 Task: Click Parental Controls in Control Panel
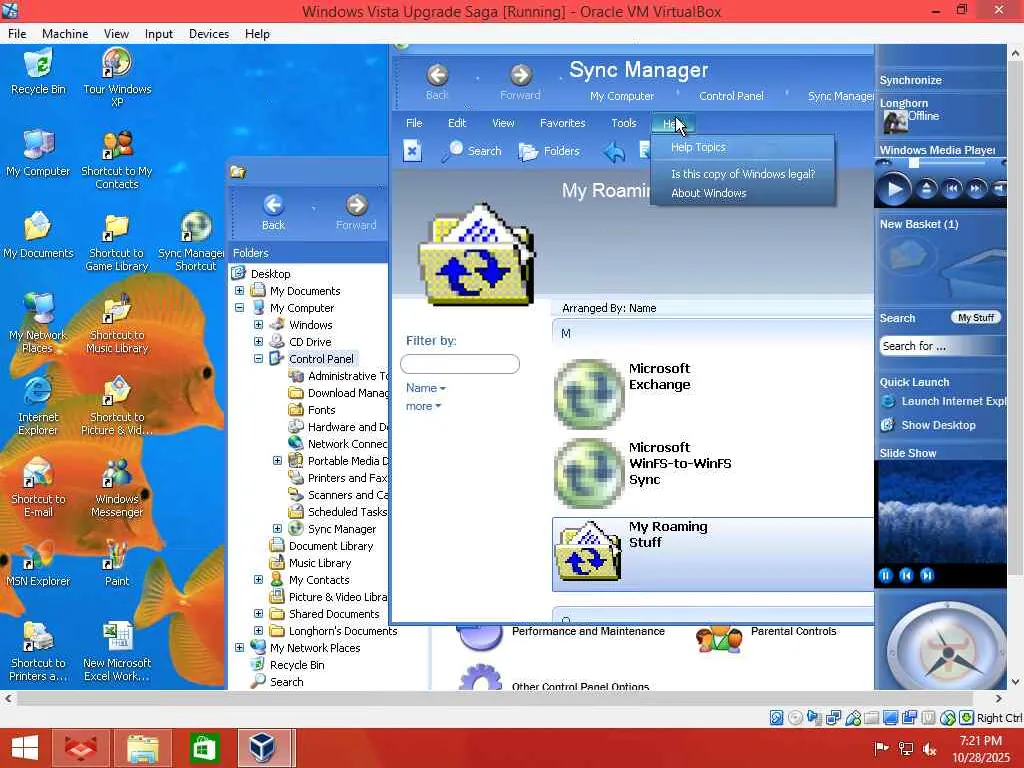click(x=765, y=635)
